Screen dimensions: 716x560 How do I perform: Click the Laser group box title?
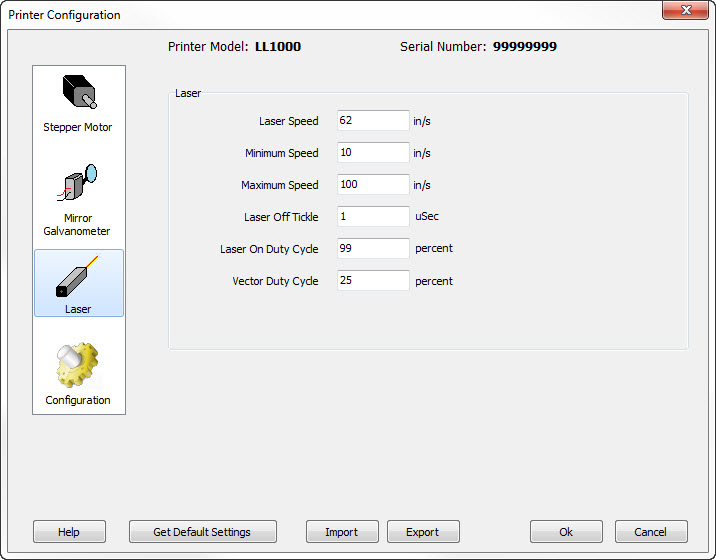coord(188,93)
